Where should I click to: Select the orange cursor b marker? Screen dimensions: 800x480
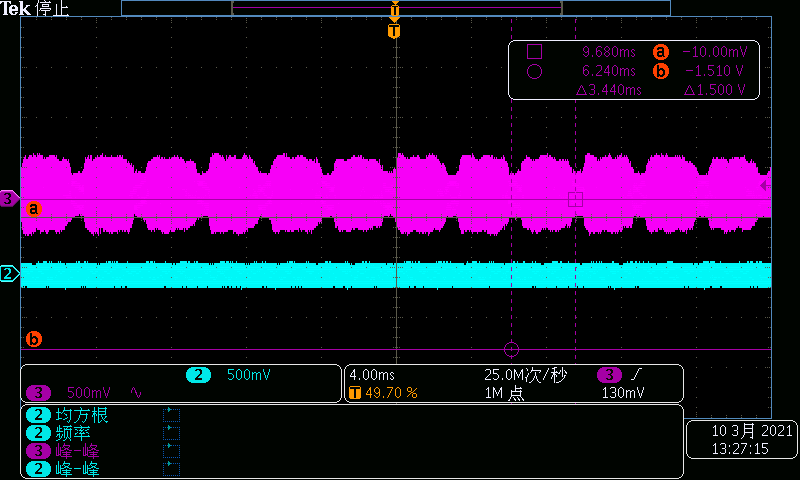tap(33, 340)
